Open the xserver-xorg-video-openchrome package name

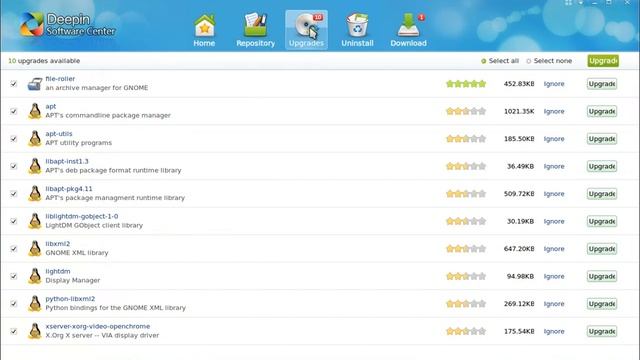coord(98,326)
